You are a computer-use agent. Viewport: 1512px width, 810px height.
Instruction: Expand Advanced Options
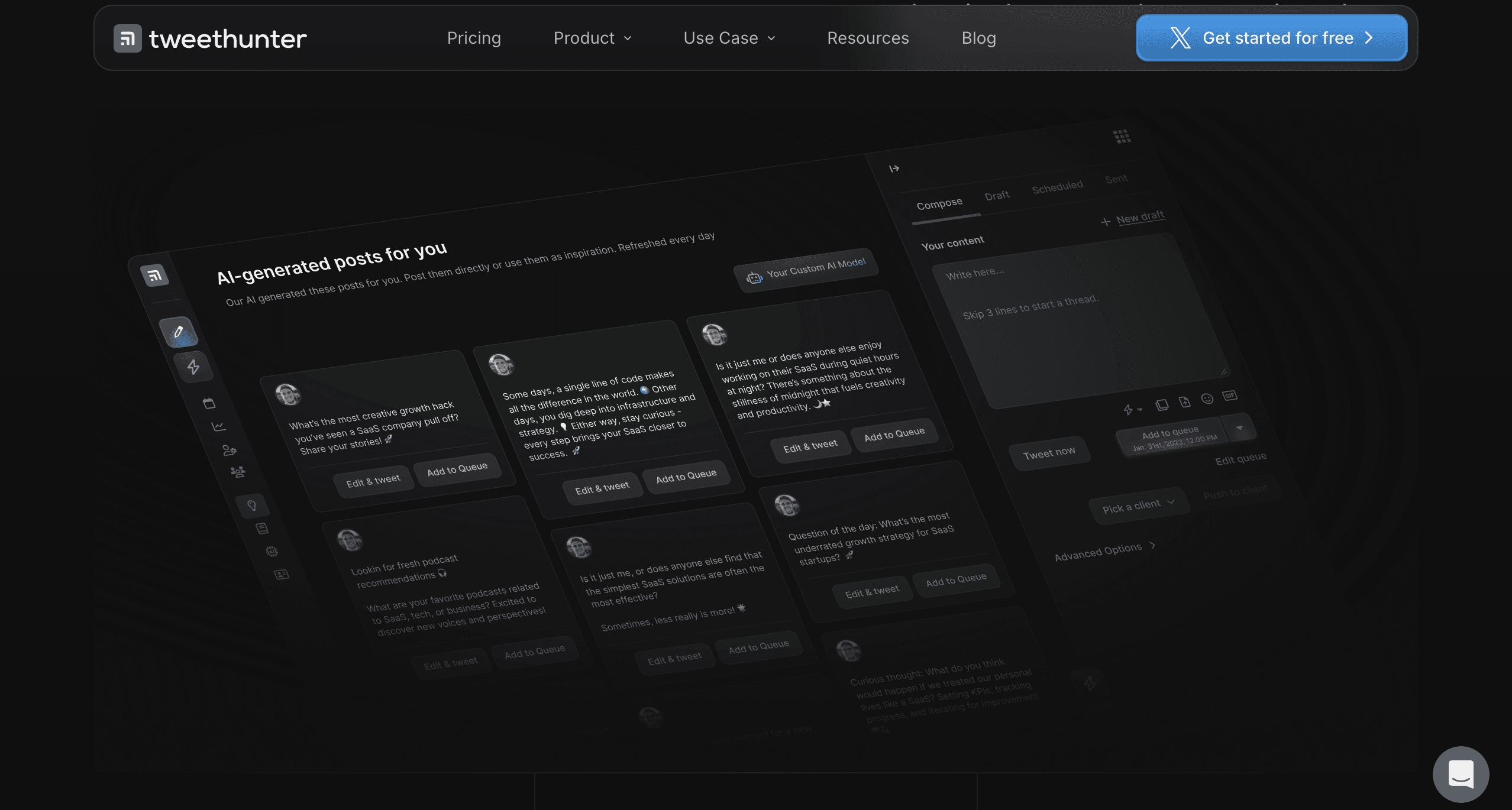1104,551
